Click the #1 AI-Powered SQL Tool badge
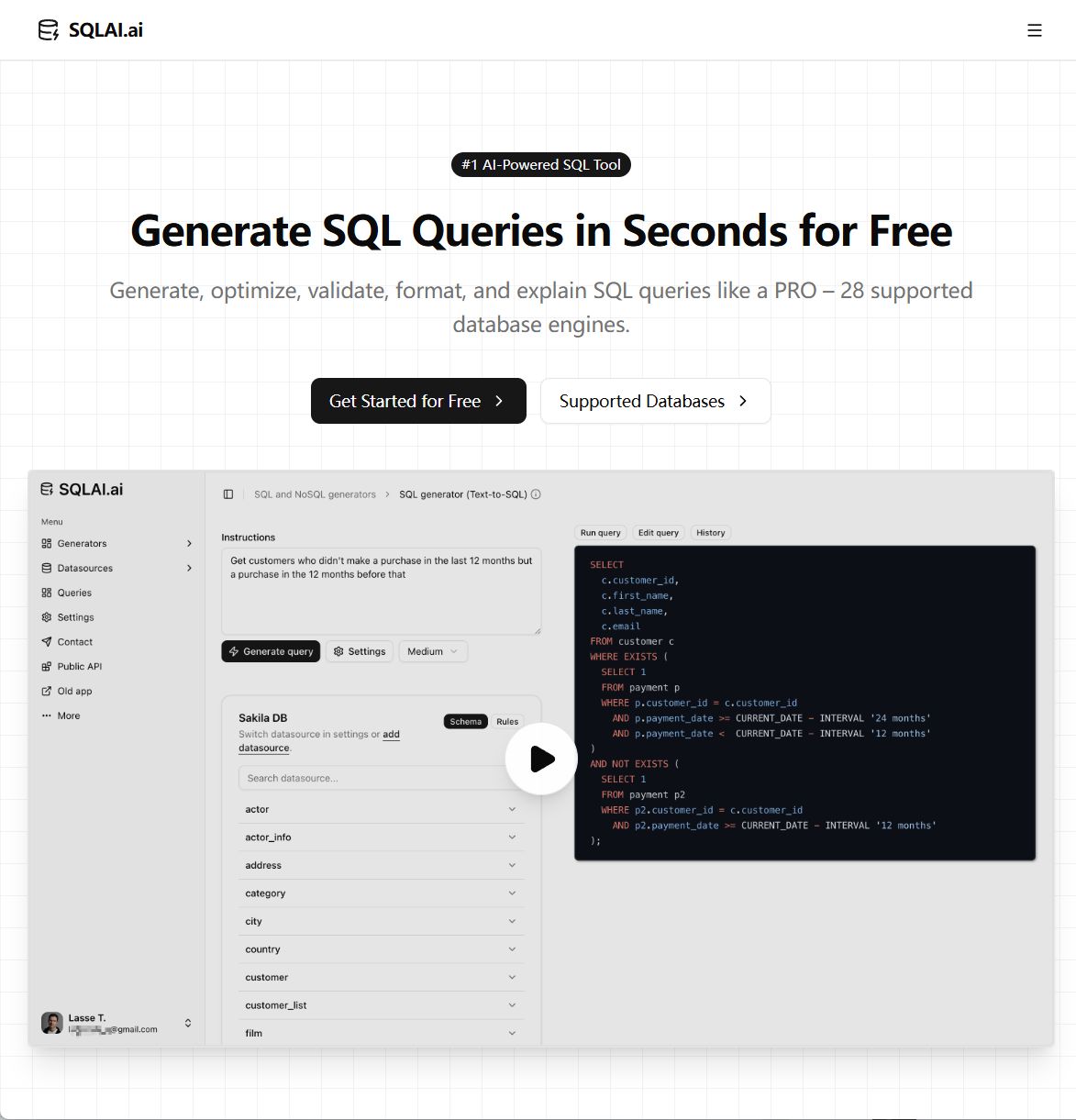 [541, 165]
